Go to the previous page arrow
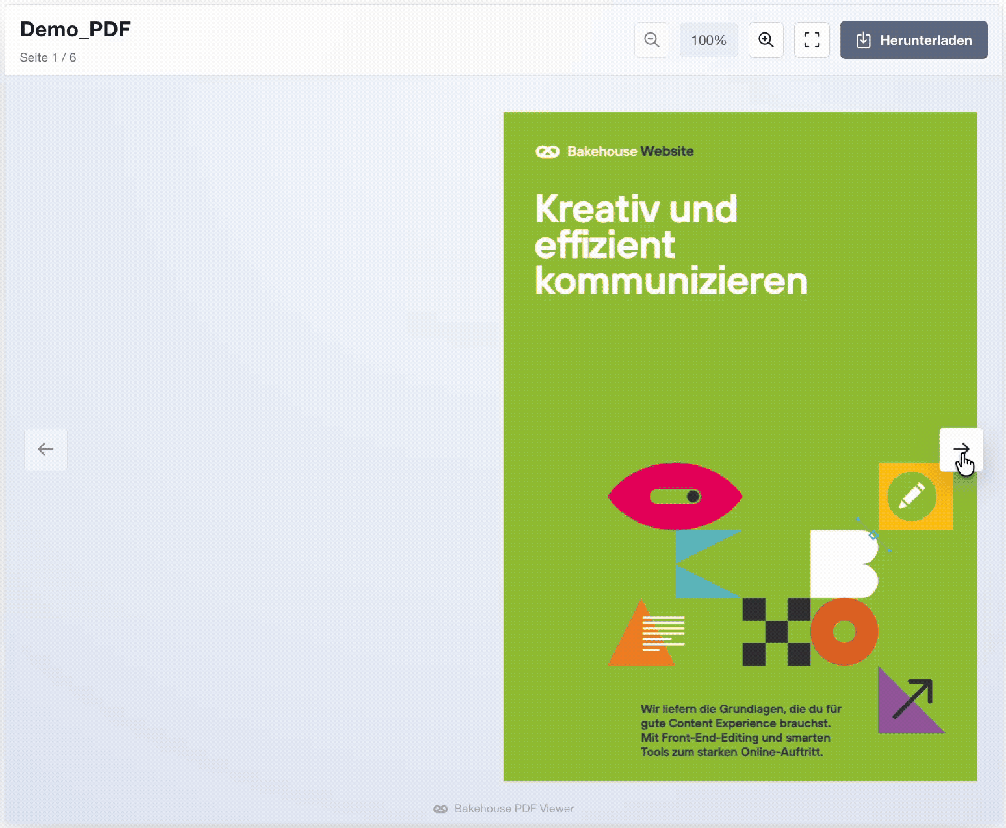Screen dimensions: 1006x828 point(46,450)
